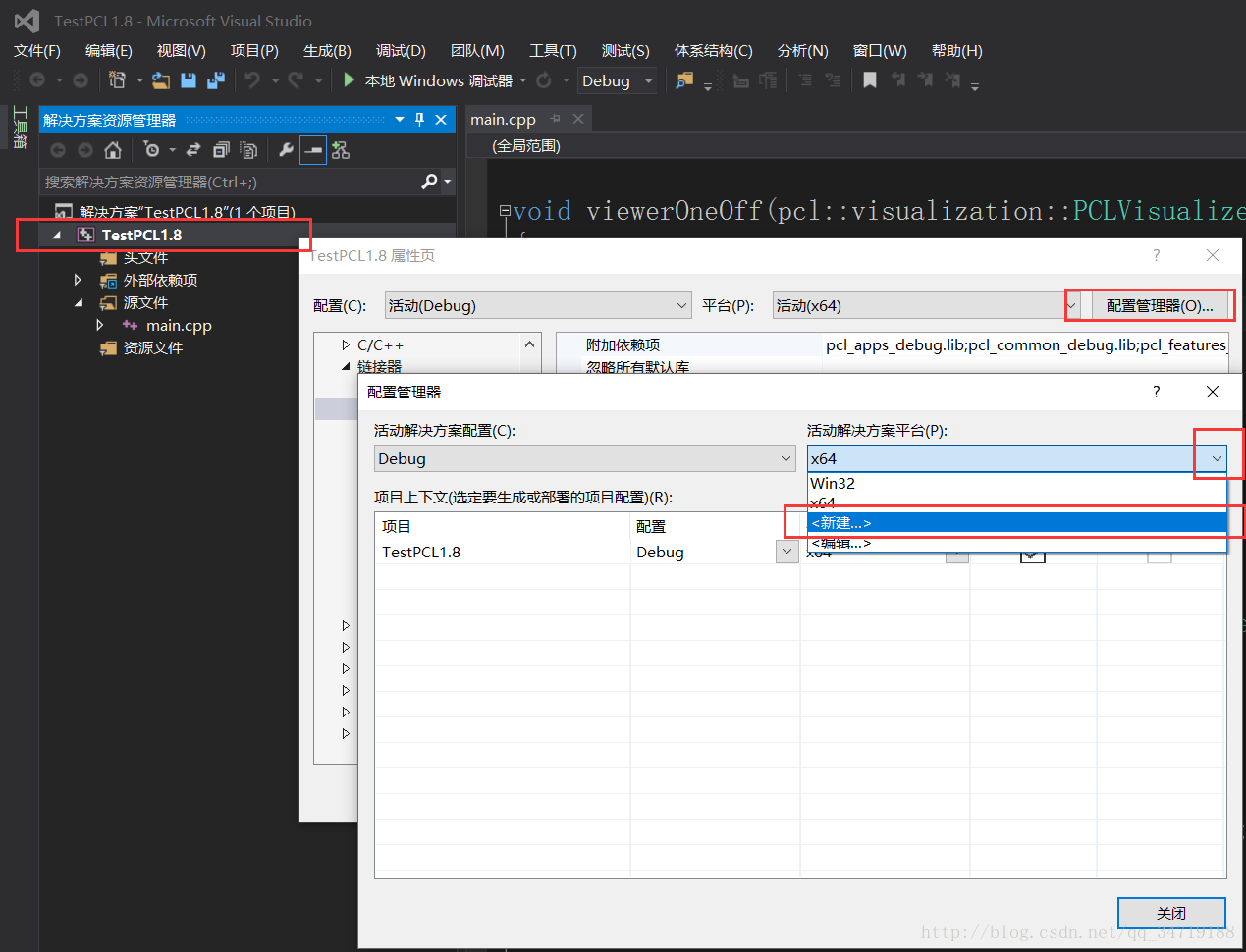
Task: Start debugging with the green play icon
Action: (349, 80)
